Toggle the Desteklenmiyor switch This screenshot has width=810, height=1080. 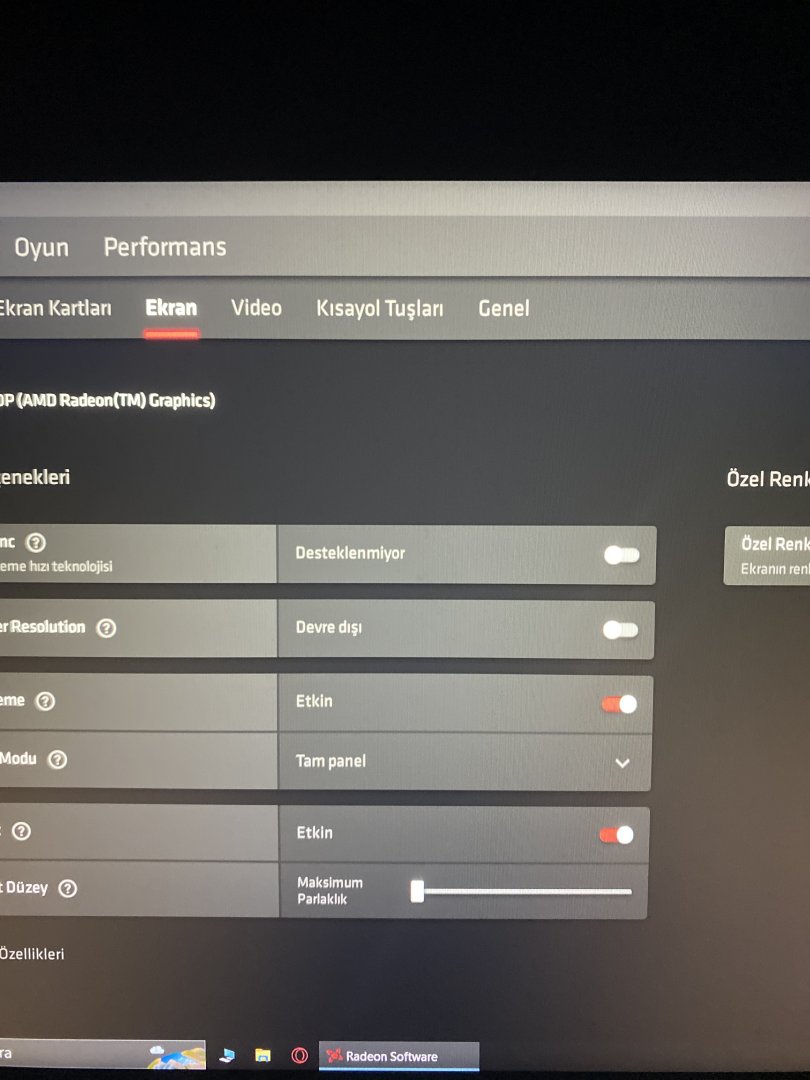coord(622,555)
